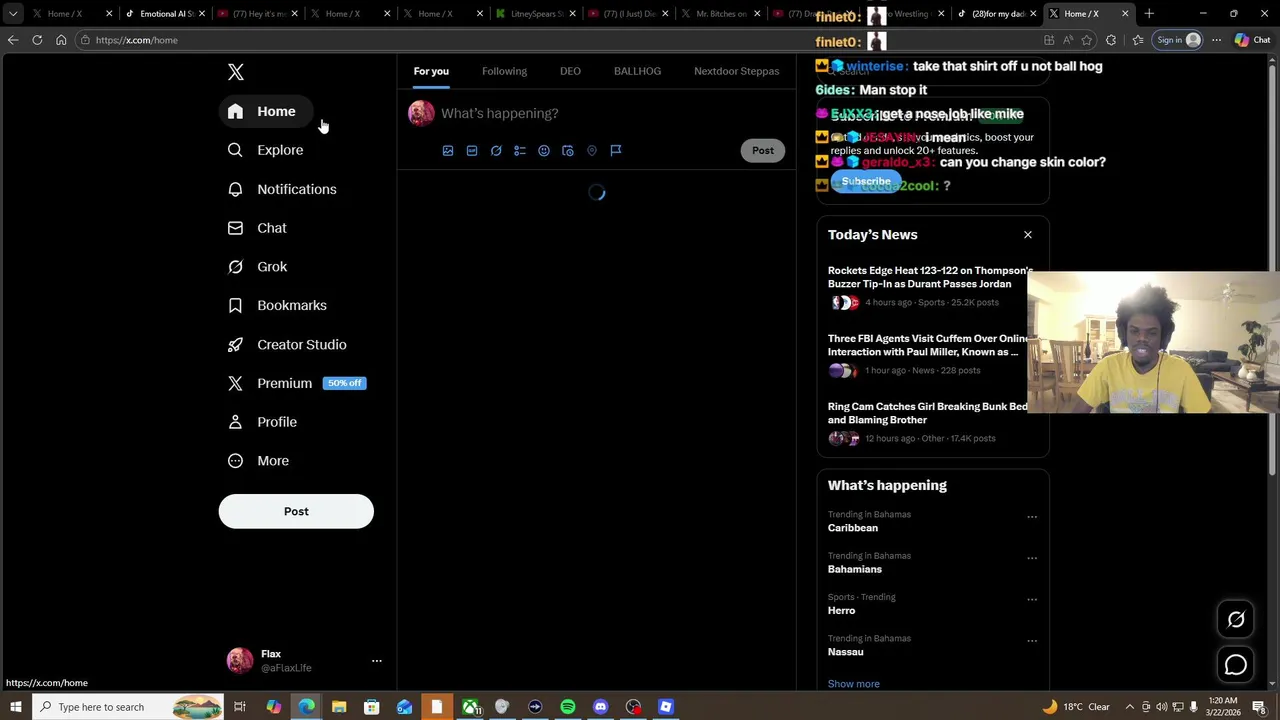This screenshot has height=720, width=1280.
Task: Open the emoji picker in composer
Action: point(544,150)
